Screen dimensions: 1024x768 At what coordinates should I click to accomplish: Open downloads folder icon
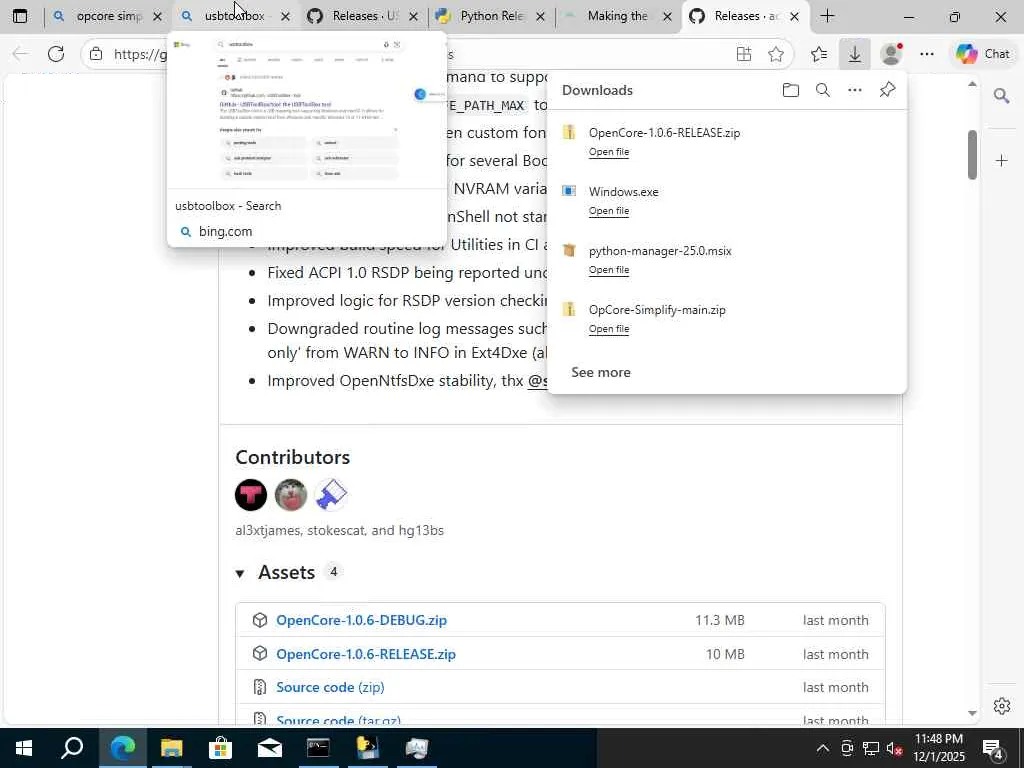pos(791,90)
